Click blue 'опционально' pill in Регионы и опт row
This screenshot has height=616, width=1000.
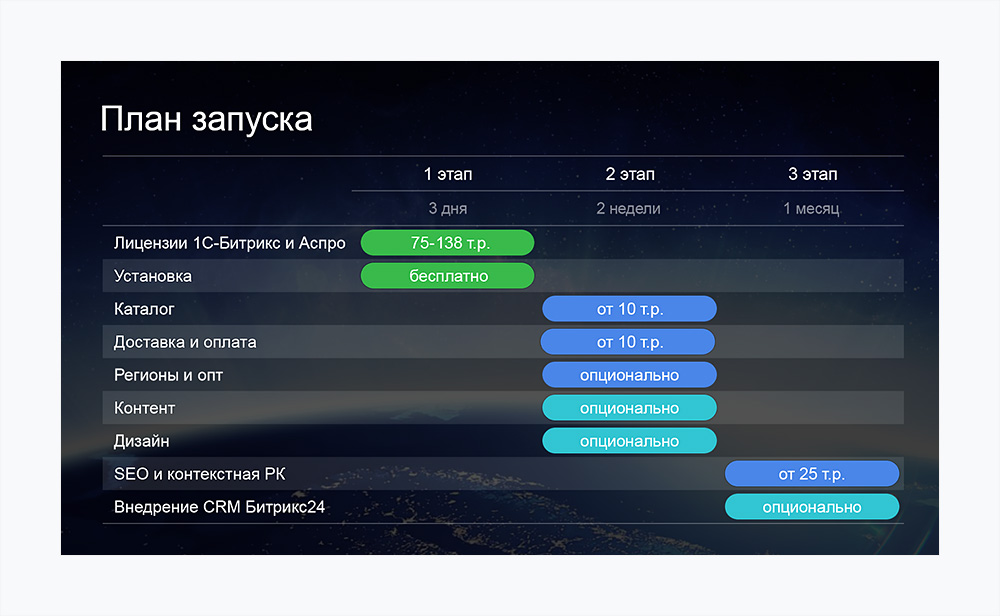(x=629, y=375)
